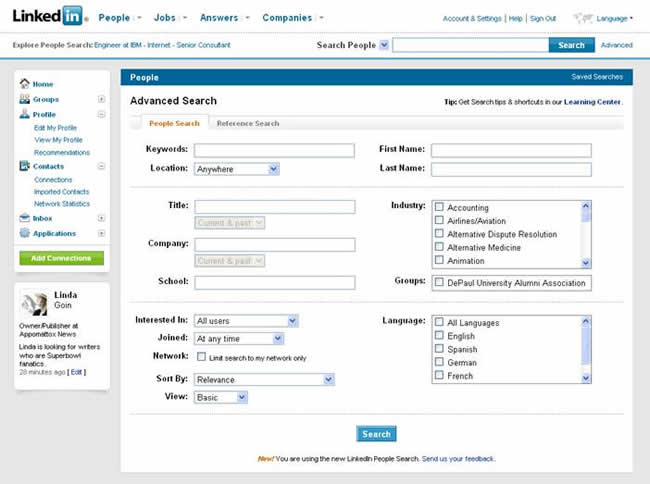
Task: Click the Sign Out link
Action: 543,18
